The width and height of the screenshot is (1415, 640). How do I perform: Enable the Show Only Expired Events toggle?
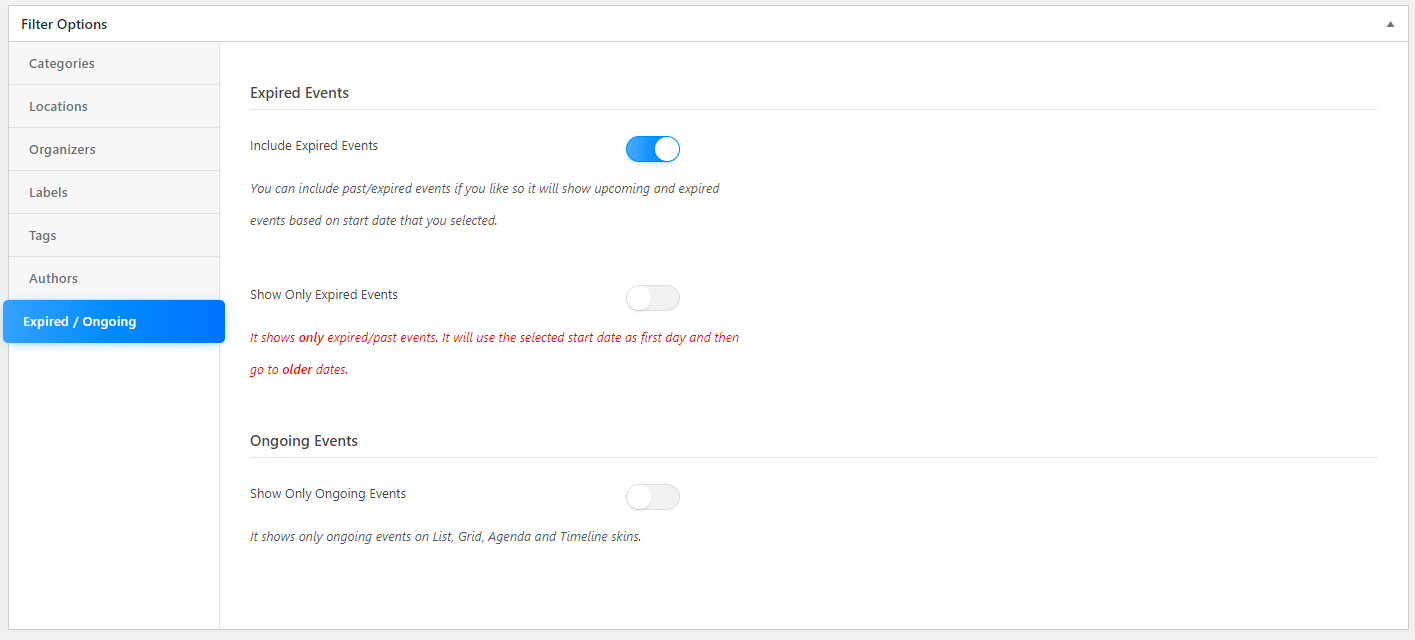tap(653, 298)
